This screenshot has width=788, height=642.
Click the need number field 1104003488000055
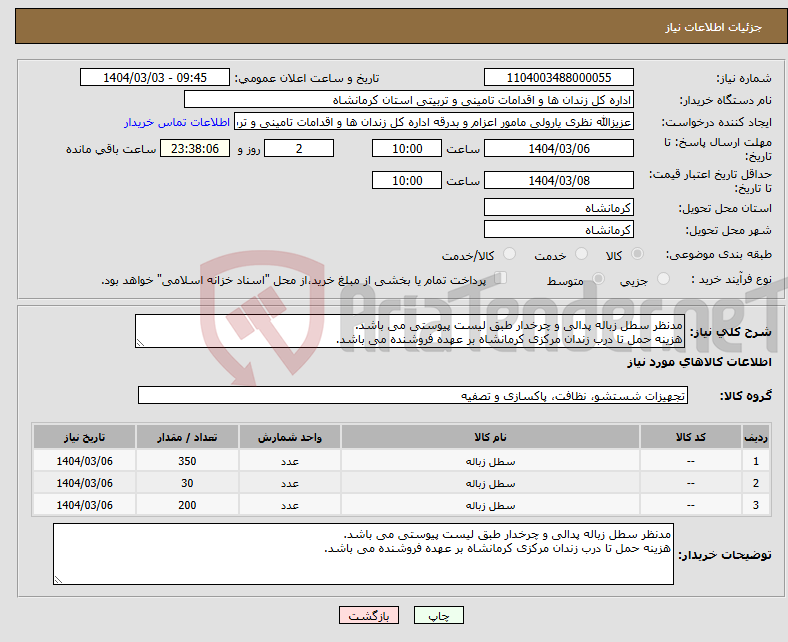coord(559,77)
